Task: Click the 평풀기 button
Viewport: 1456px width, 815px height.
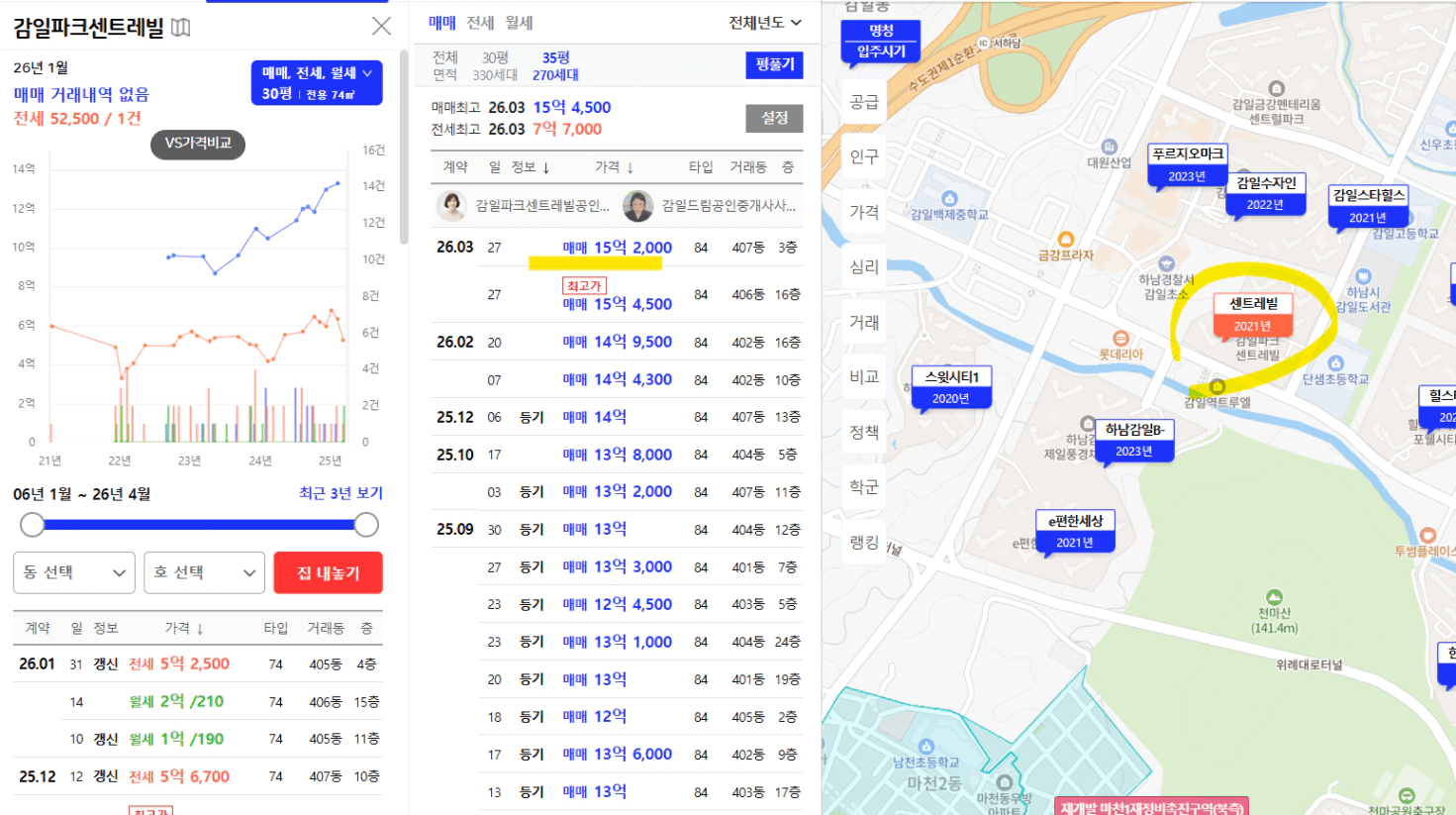Action: (x=774, y=64)
